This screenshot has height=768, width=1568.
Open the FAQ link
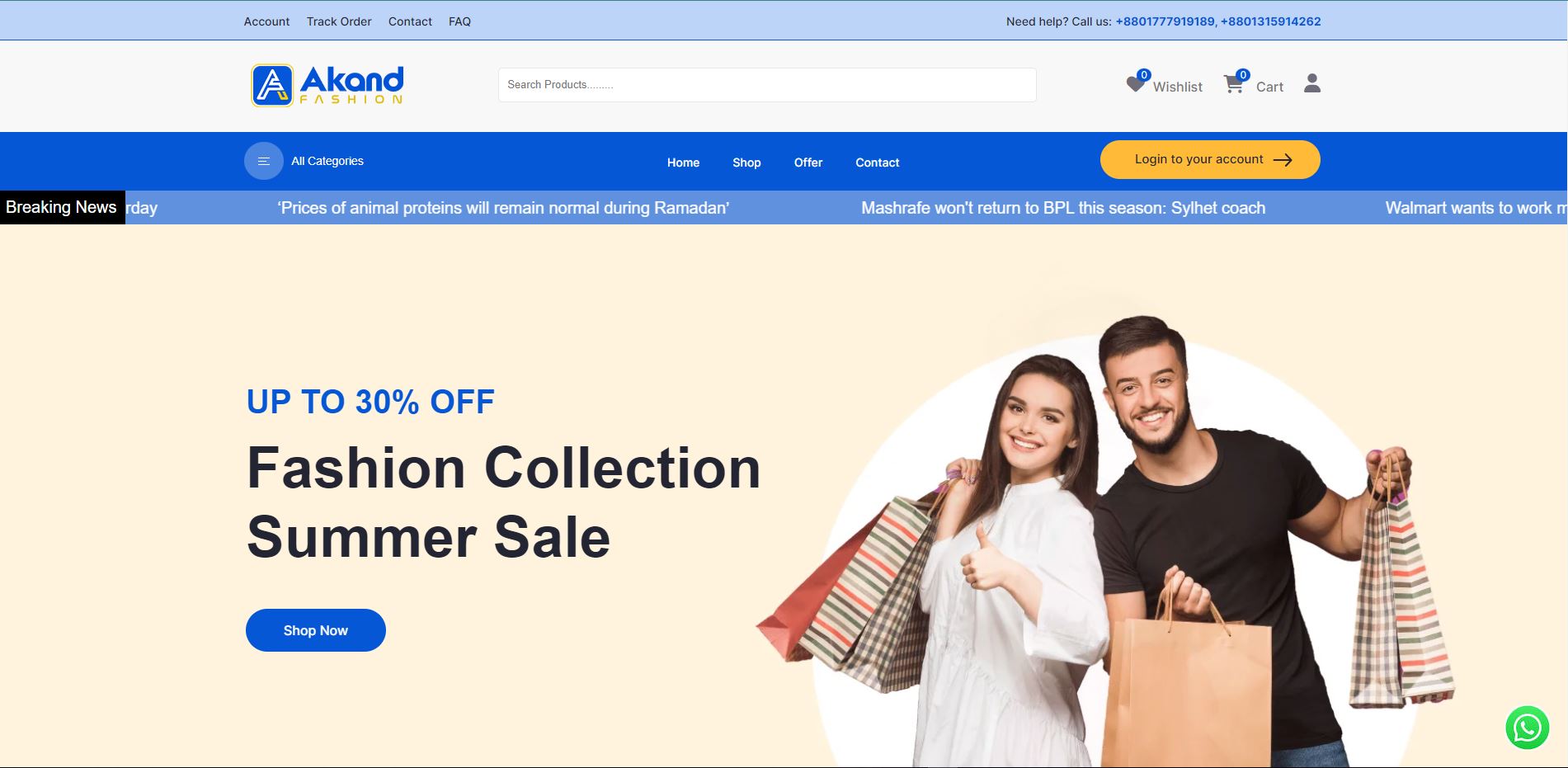pyautogui.click(x=459, y=21)
